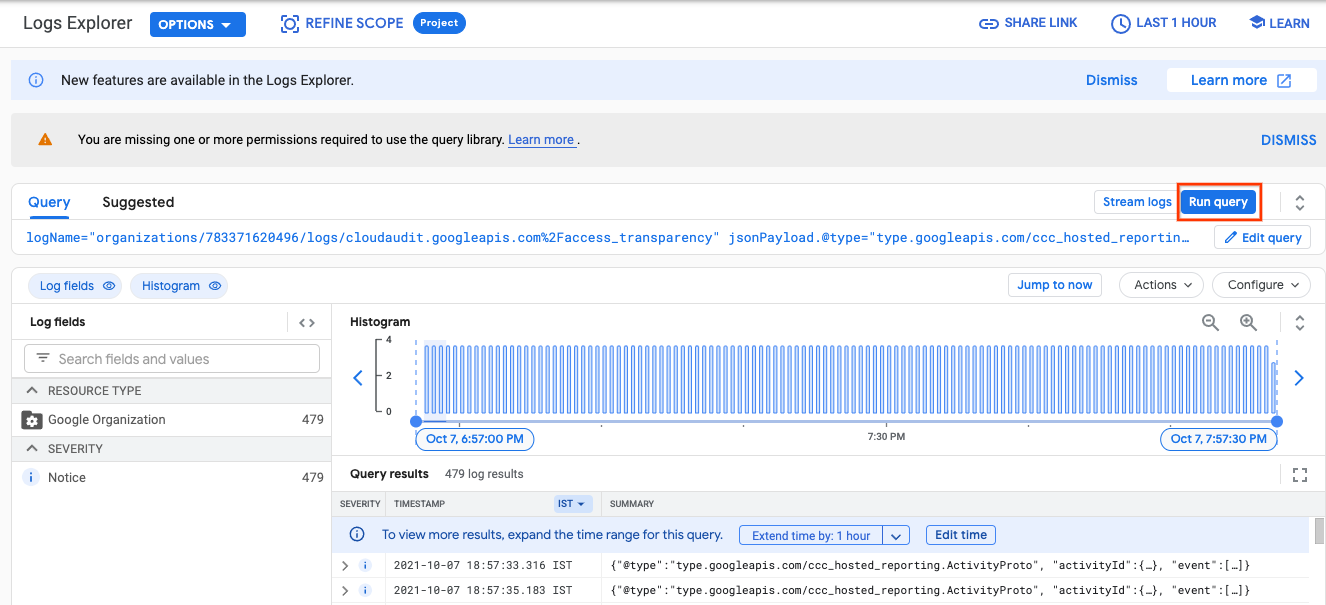Click the histogram left arrow to go earlier
The height and width of the screenshot is (605, 1326).
click(x=358, y=378)
